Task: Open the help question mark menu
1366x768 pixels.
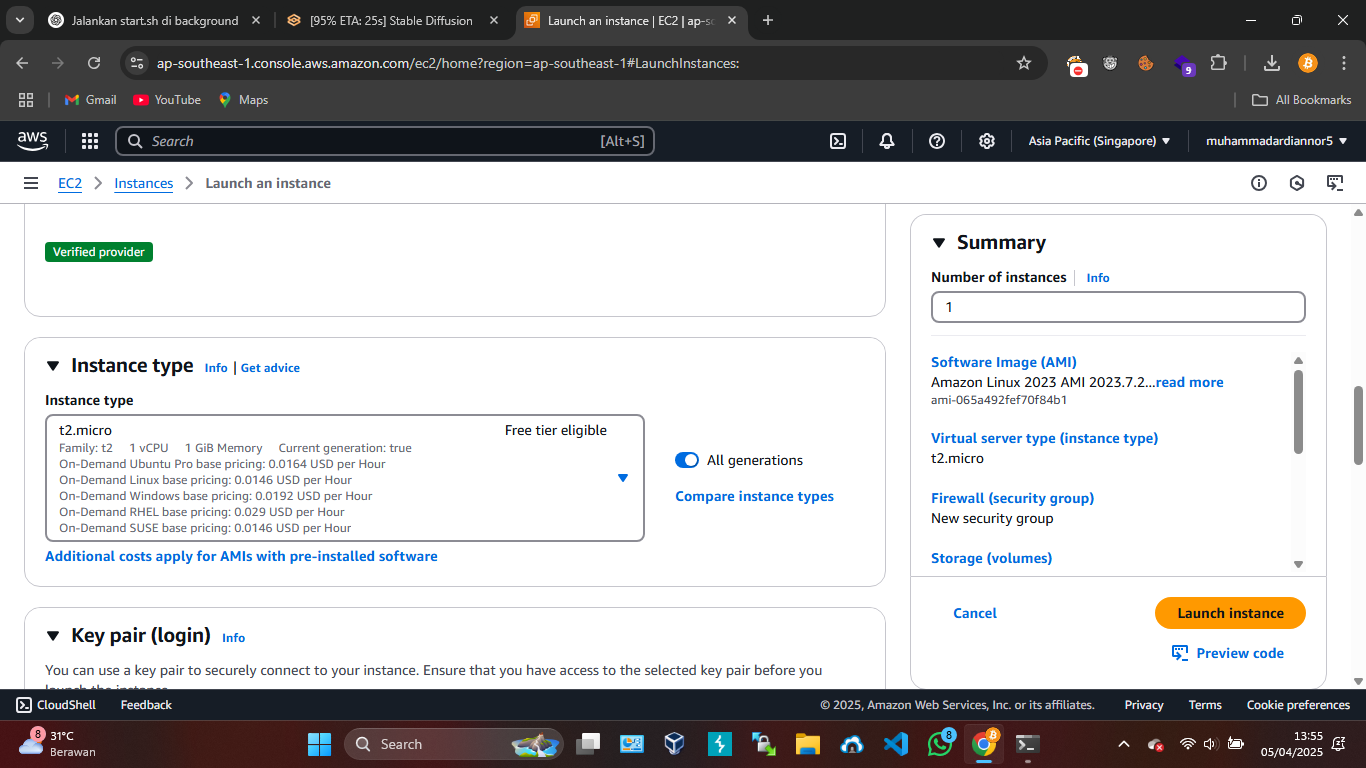Action: pyautogui.click(x=937, y=141)
